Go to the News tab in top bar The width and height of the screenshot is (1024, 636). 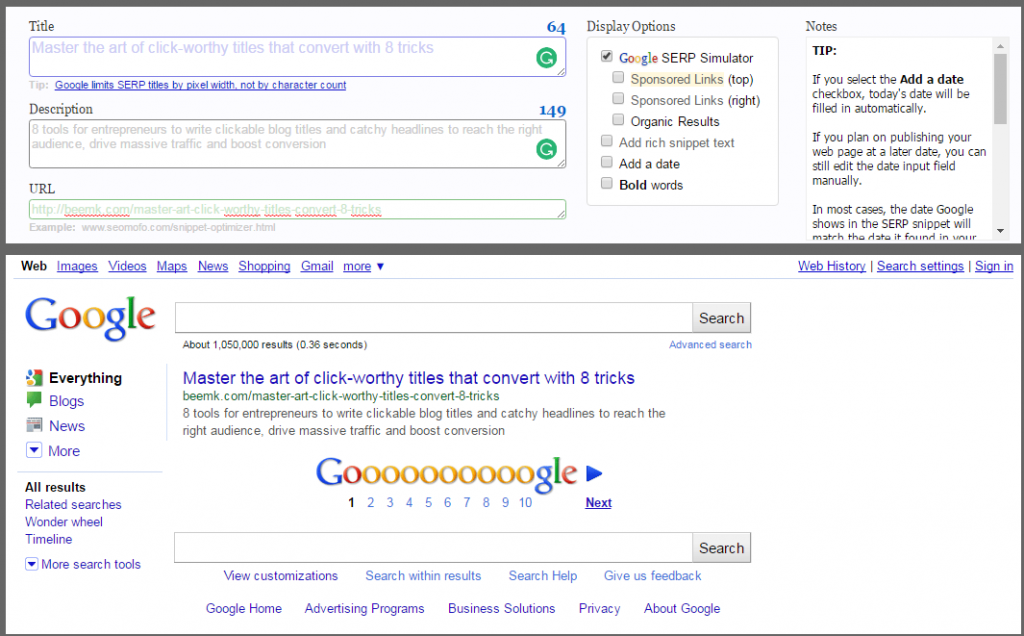click(x=213, y=266)
